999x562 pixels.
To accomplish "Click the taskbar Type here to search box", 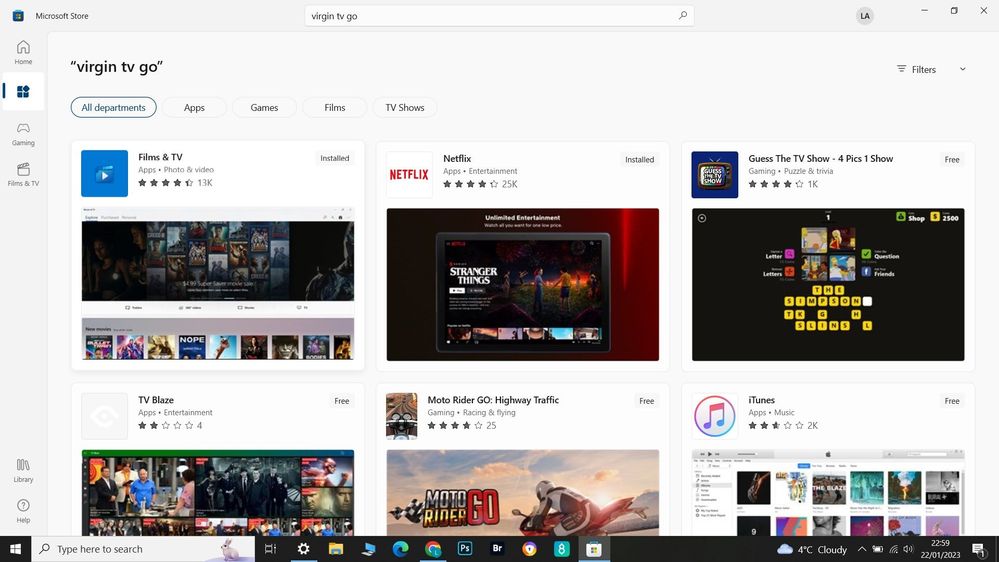I will (x=143, y=549).
